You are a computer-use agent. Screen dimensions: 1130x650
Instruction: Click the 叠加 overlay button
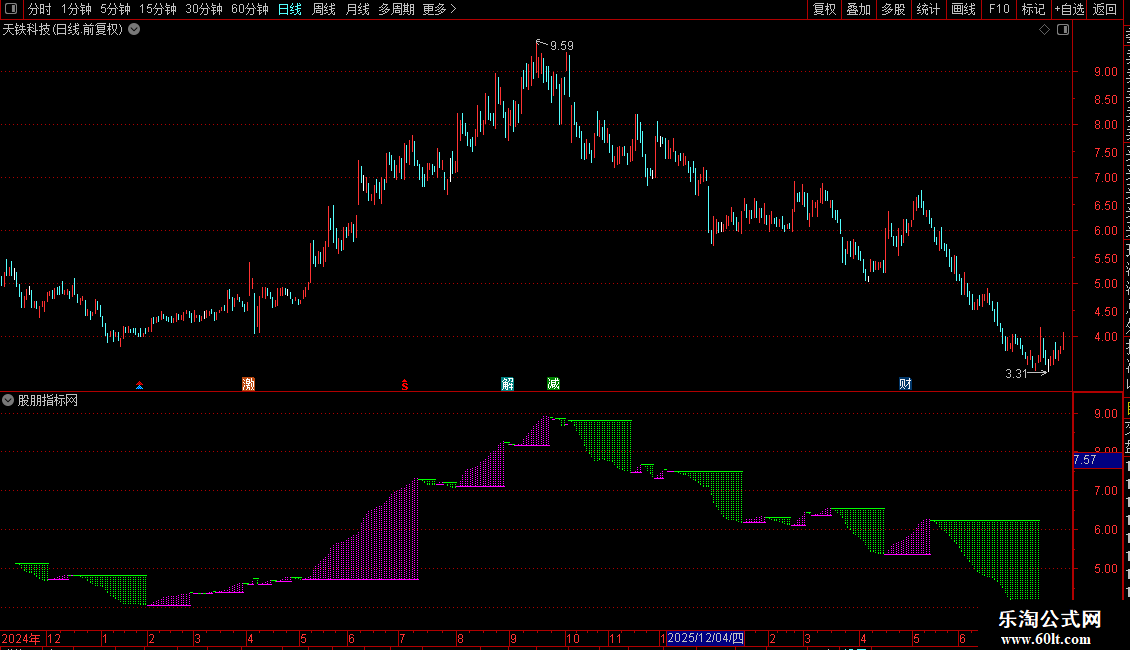pos(858,9)
